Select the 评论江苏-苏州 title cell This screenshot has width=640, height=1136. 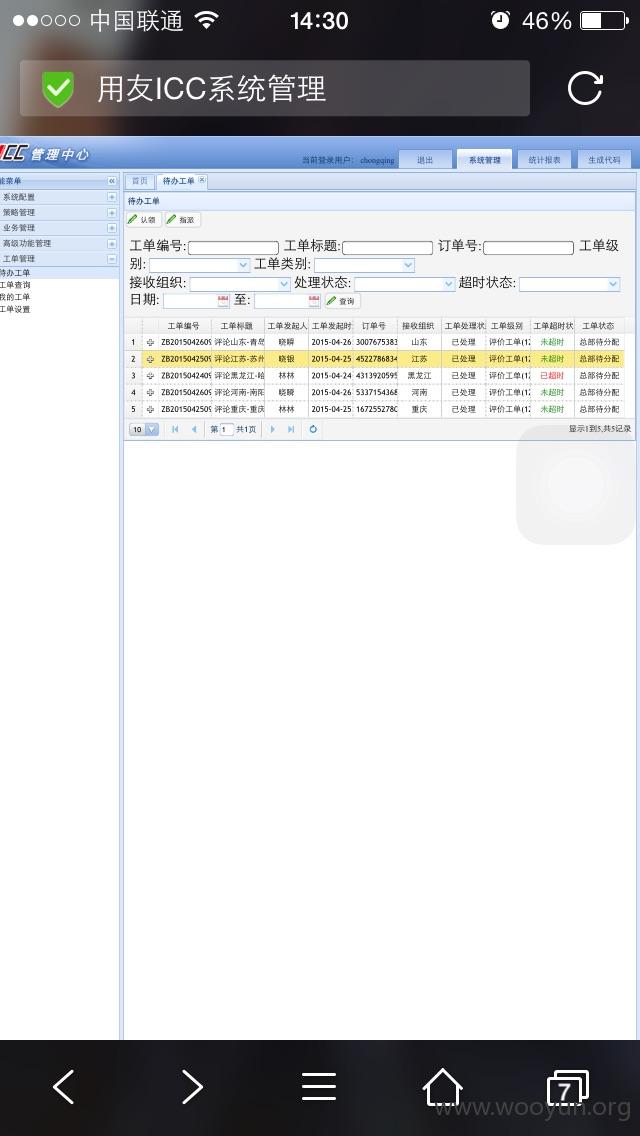(x=239, y=359)
